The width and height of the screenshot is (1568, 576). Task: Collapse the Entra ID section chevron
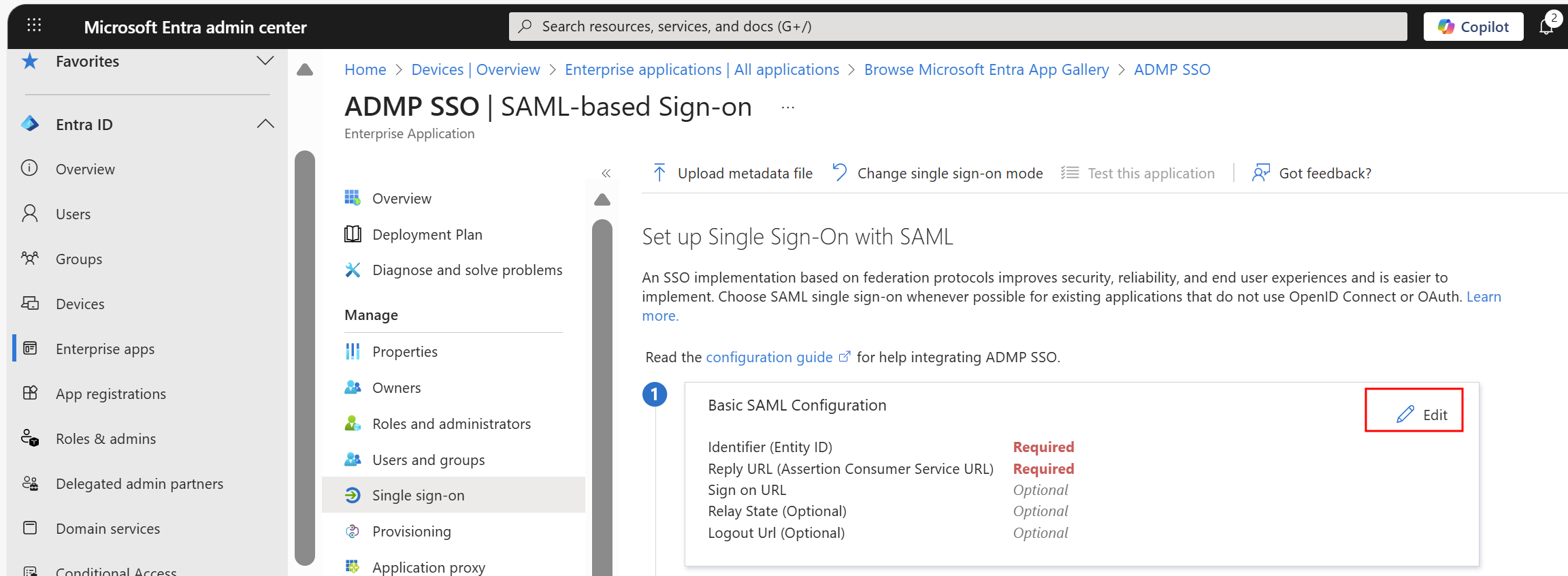coord(265,124)
